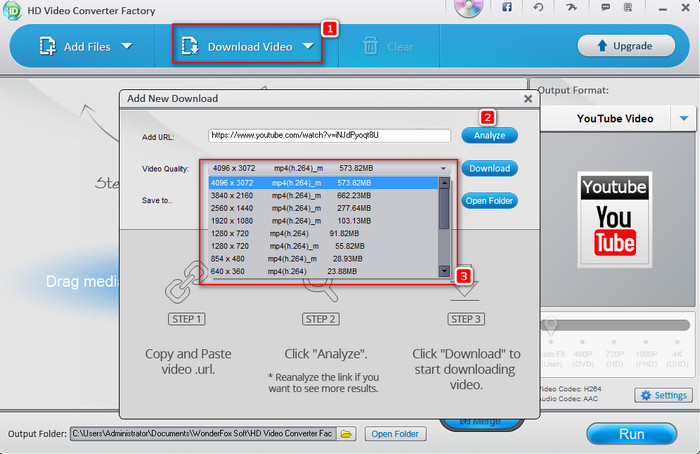Click the STEP 1 chain link icon
This screenshot has height=454, width=700.
point(185,283)
